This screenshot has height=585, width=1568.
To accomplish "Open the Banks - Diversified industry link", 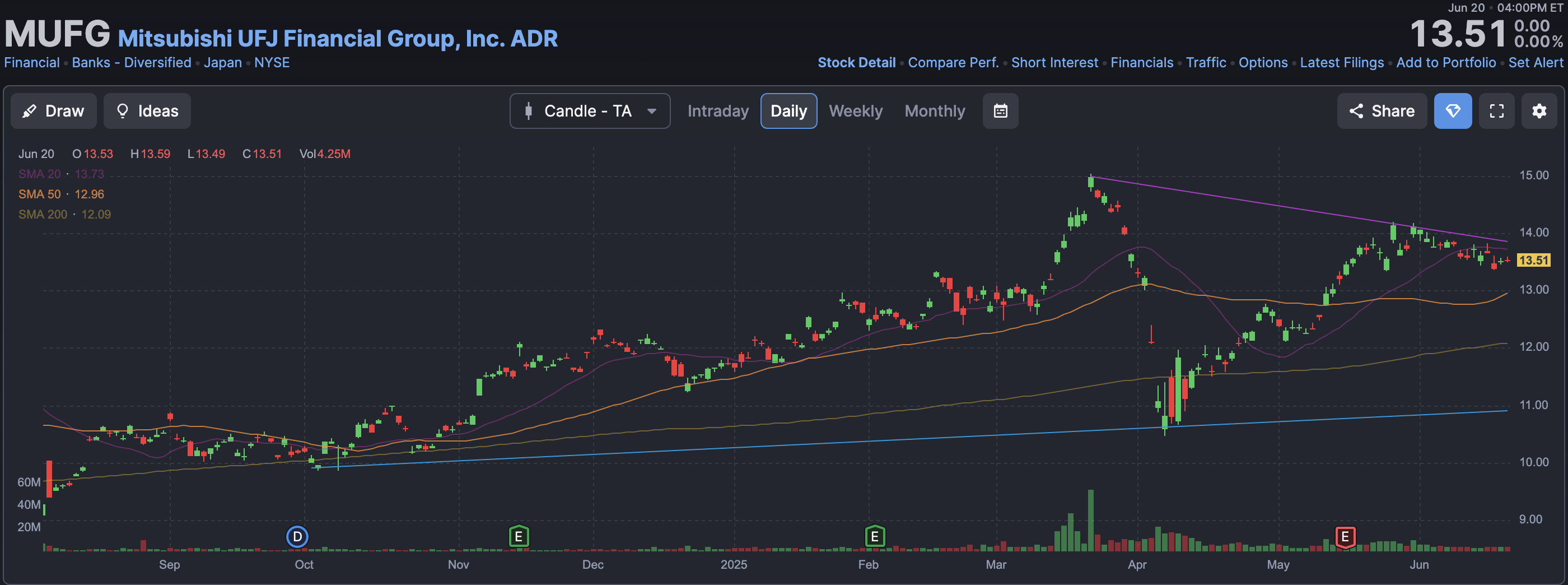I will tap(132, 63).
